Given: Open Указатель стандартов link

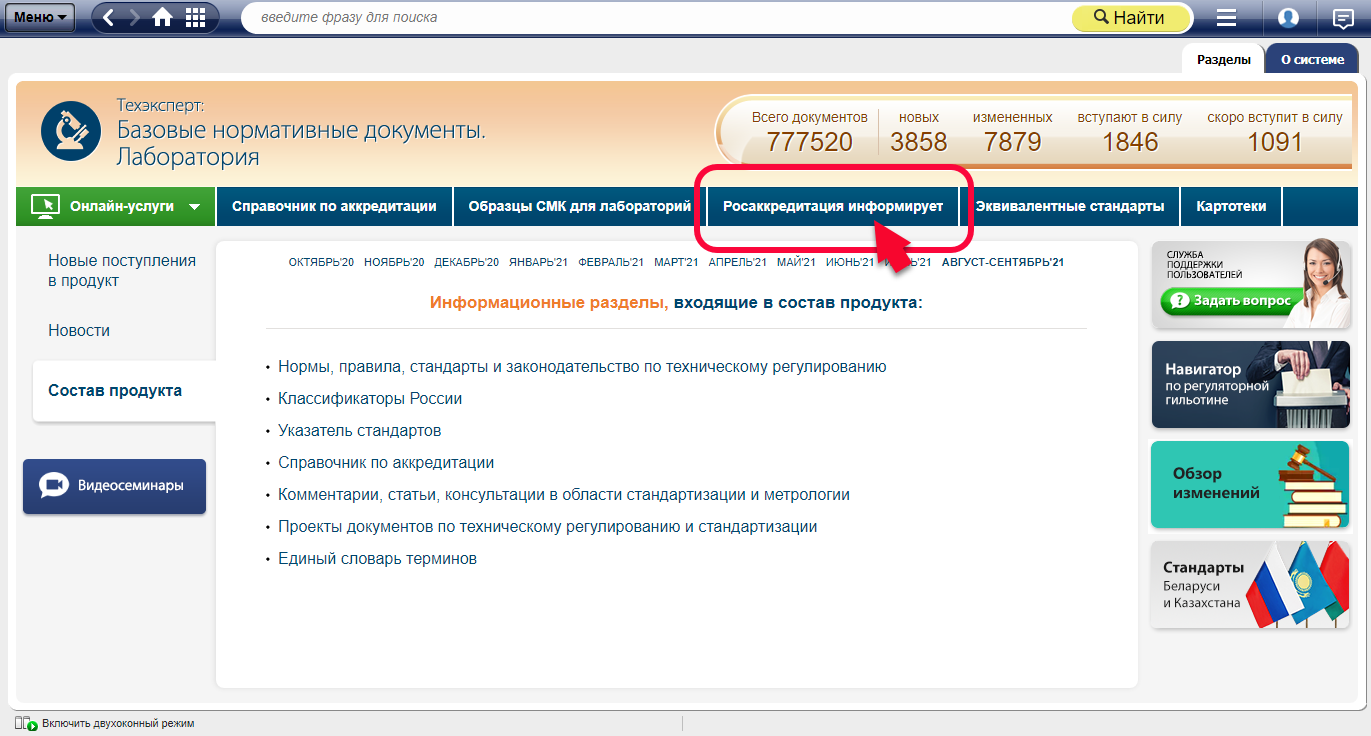Looking at the screenshot, I should (x=360, y=431).
